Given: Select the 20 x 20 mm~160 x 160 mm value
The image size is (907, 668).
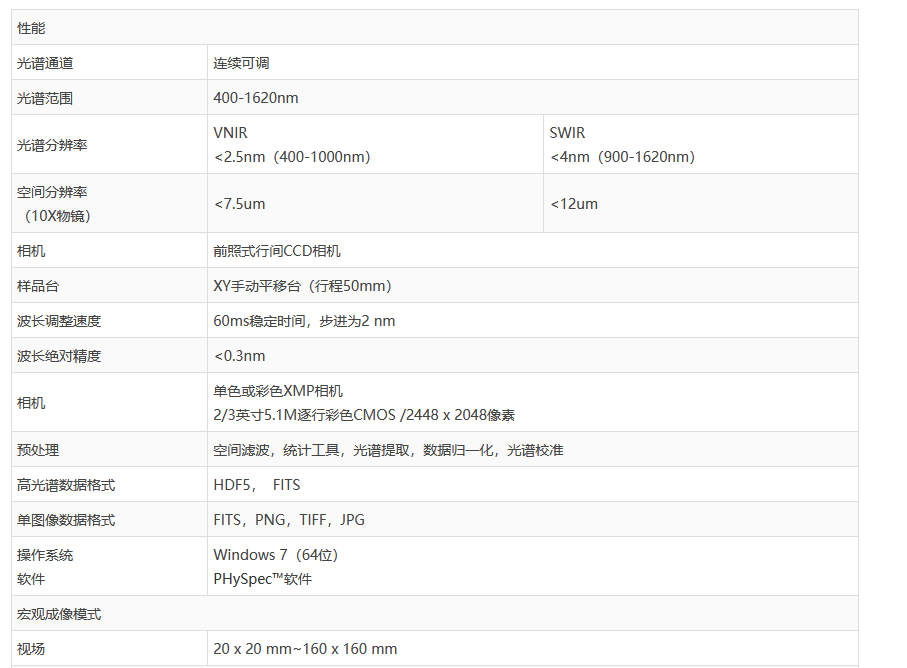Looking at the screenshot, I should tap(305, 649).
